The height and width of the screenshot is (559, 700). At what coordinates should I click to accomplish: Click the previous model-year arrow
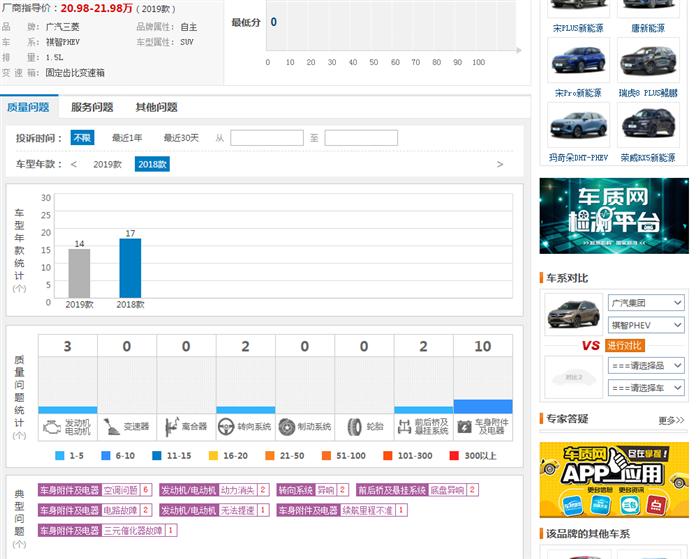74,164
